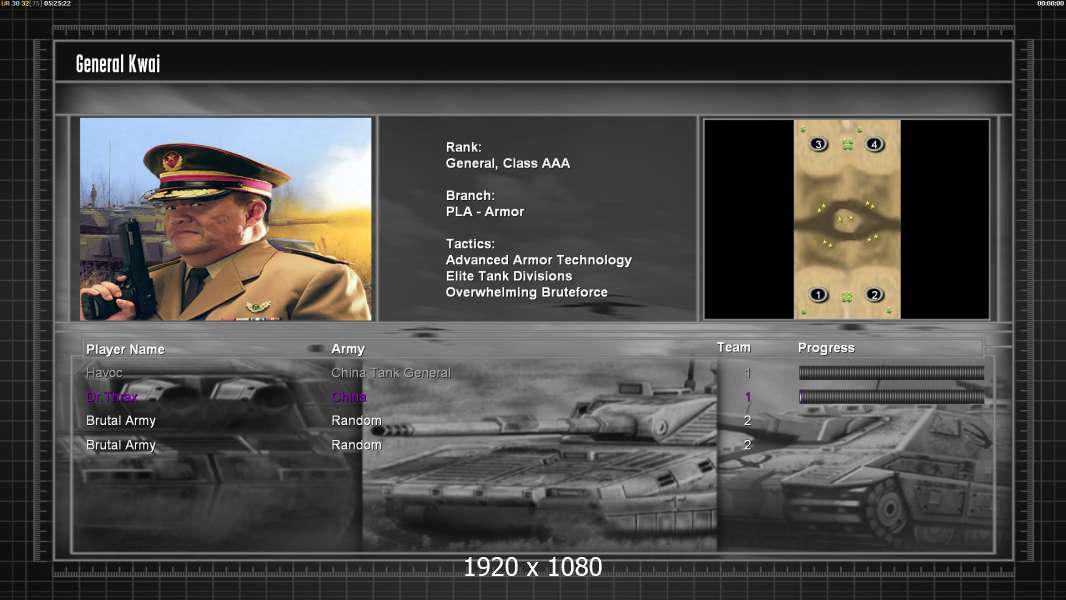Screen dimensions: 1066x600
Task: Select start position 2 on the minimap
Action: coord(874,295)
